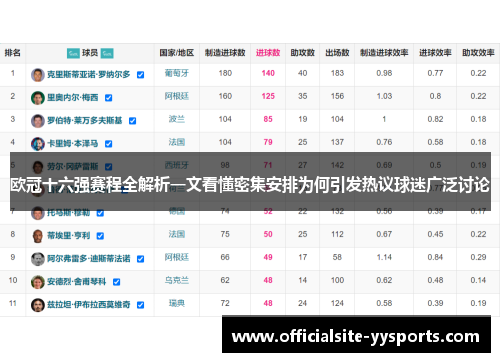Open player link 蒂埃里·亨利
The image size is (500, 362).
69,236
